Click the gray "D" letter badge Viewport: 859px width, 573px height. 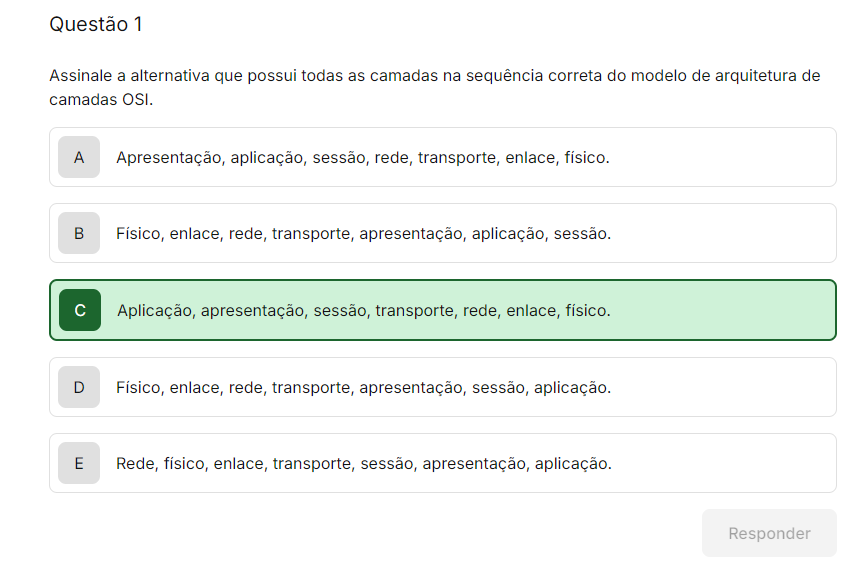[x=79, y=387]
